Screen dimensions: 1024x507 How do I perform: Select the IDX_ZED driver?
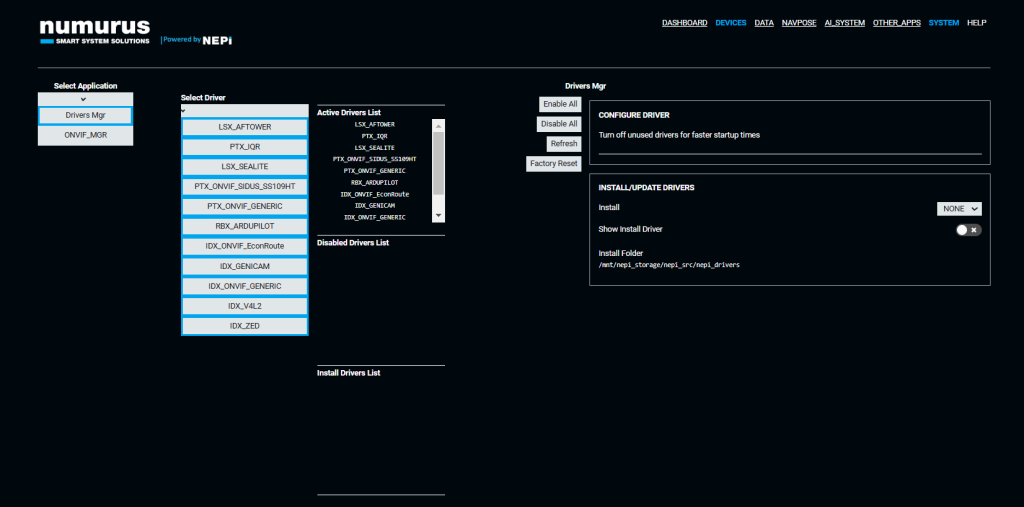(245, 326)
